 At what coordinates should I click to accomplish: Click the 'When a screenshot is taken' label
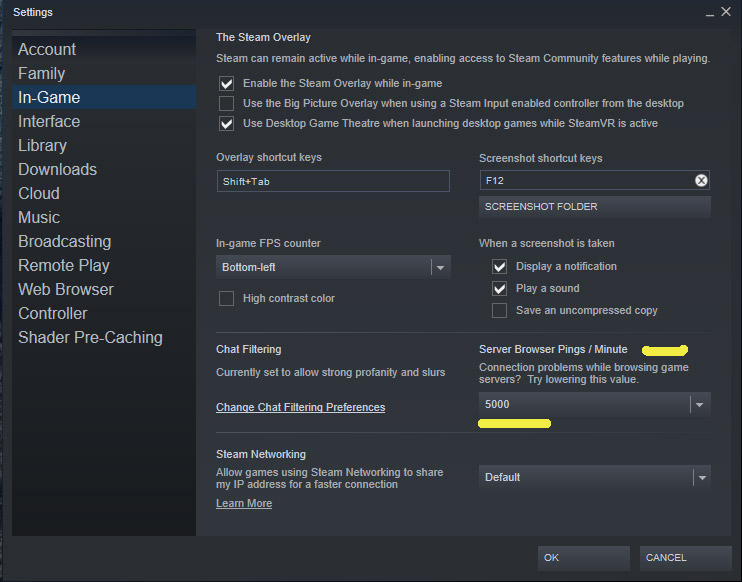coord(547,243)
